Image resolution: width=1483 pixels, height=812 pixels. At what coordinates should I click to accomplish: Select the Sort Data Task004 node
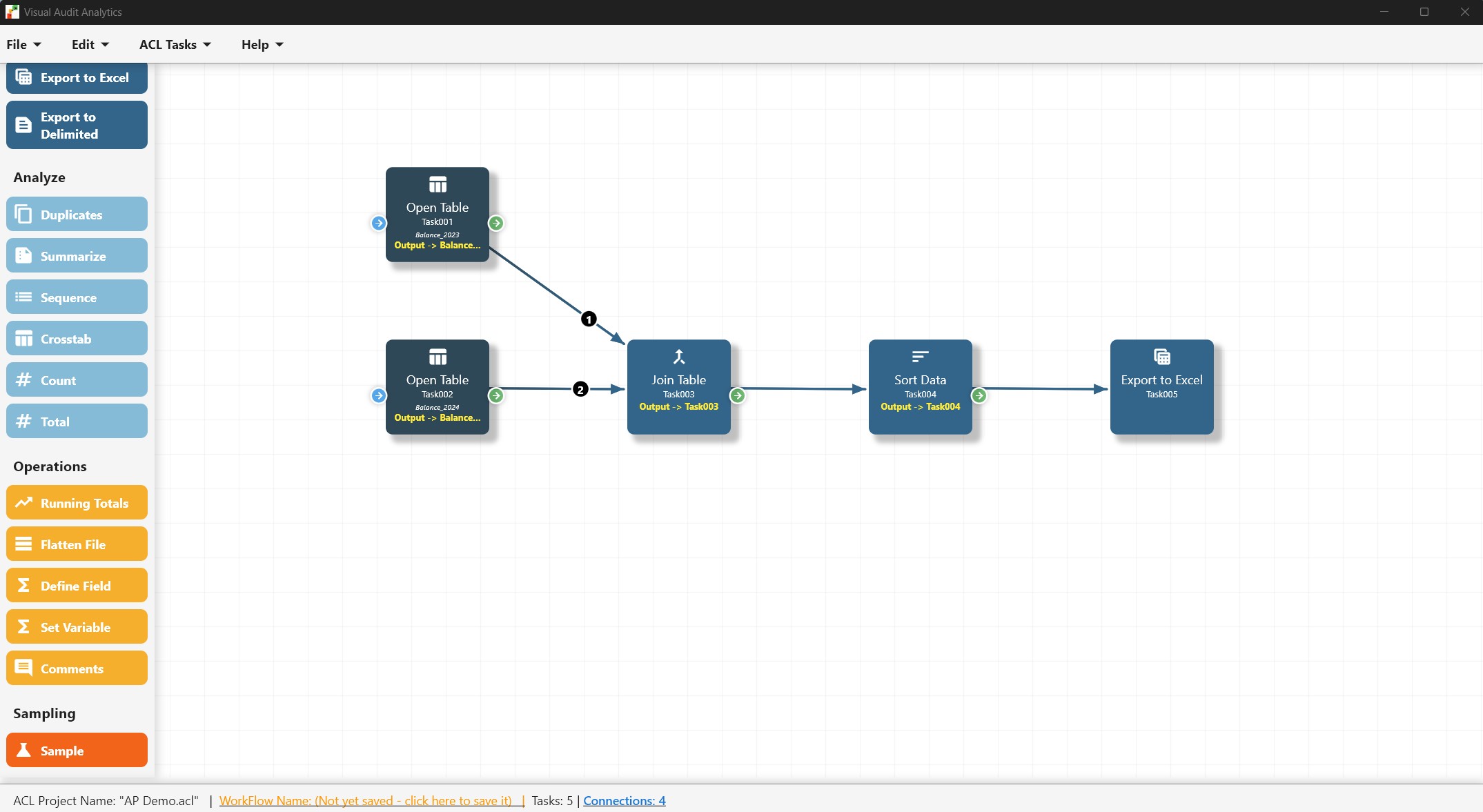920,386
